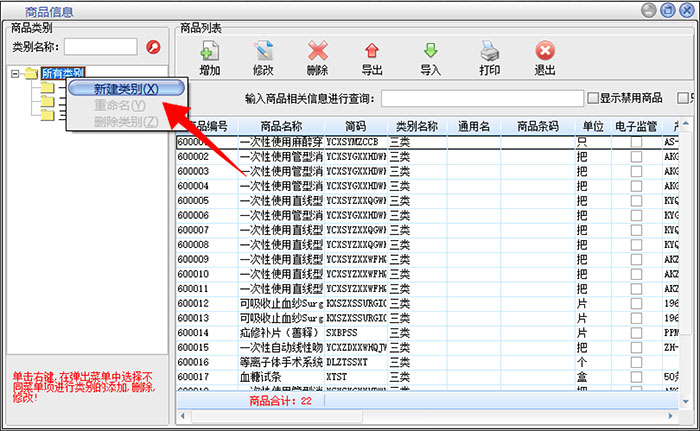700x431 pixels.
Task: Click the red search icon beside 类别名称
Action: pyautogui.click(x=153, y=46)
